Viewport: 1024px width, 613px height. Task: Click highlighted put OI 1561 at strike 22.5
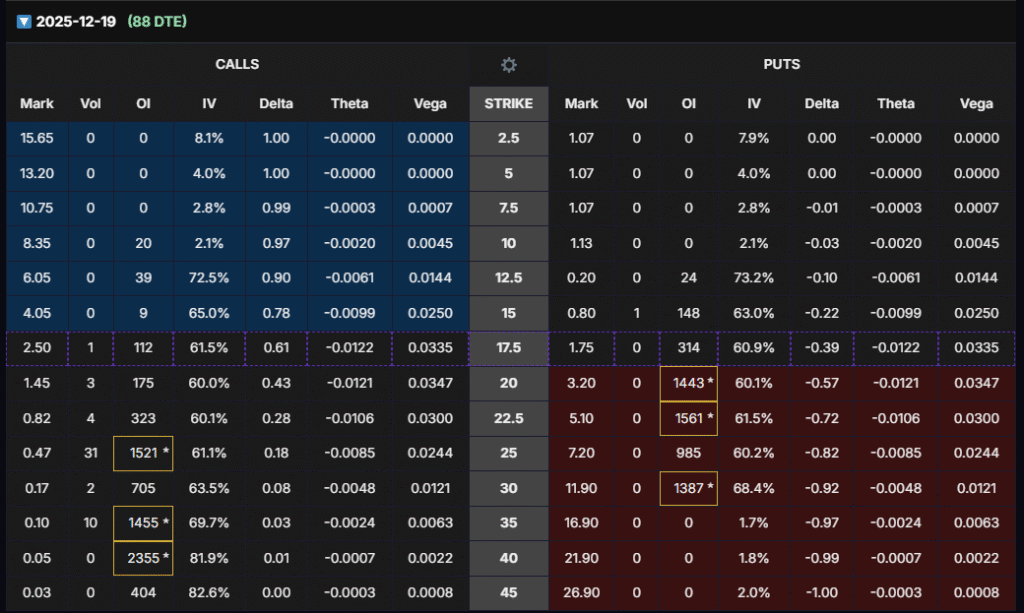click(688, 419)
